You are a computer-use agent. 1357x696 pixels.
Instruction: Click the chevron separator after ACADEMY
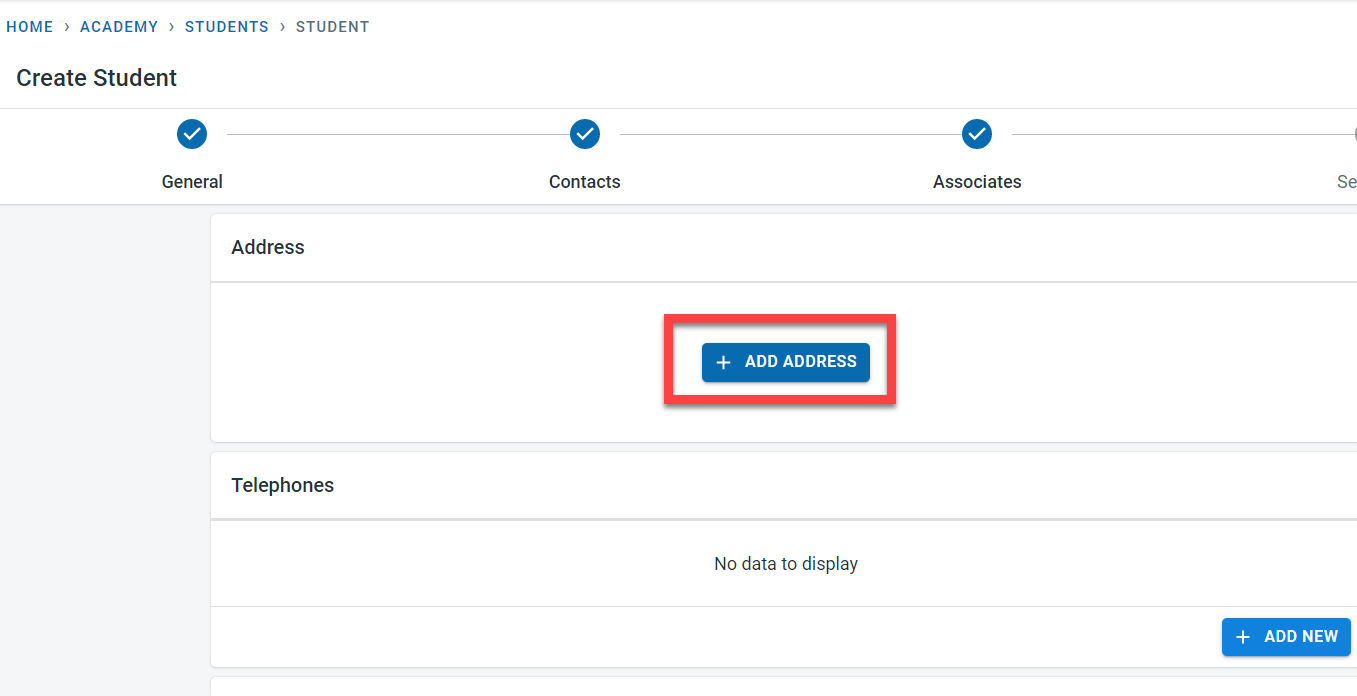172,27
